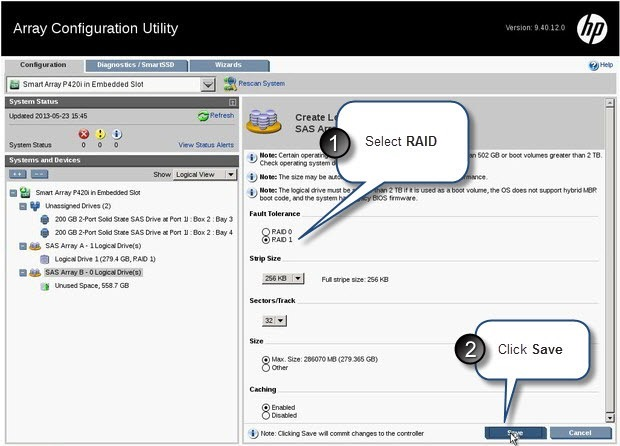This screenshot has width=620, height=446.
Task: Expand all tree nodes with ++ button
Action: coord(17,174)
